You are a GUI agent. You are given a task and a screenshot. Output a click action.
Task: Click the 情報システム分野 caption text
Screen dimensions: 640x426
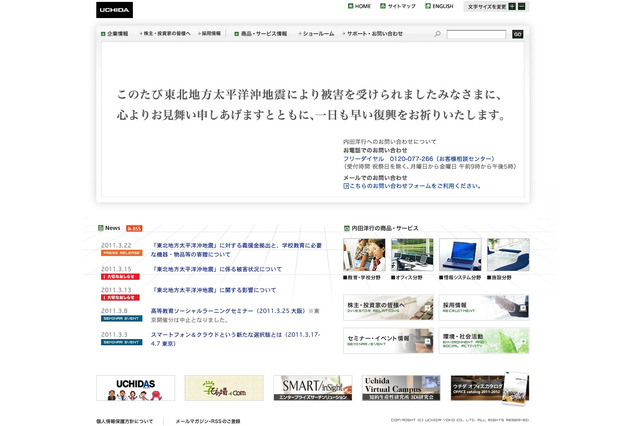(x=461, y=277)
